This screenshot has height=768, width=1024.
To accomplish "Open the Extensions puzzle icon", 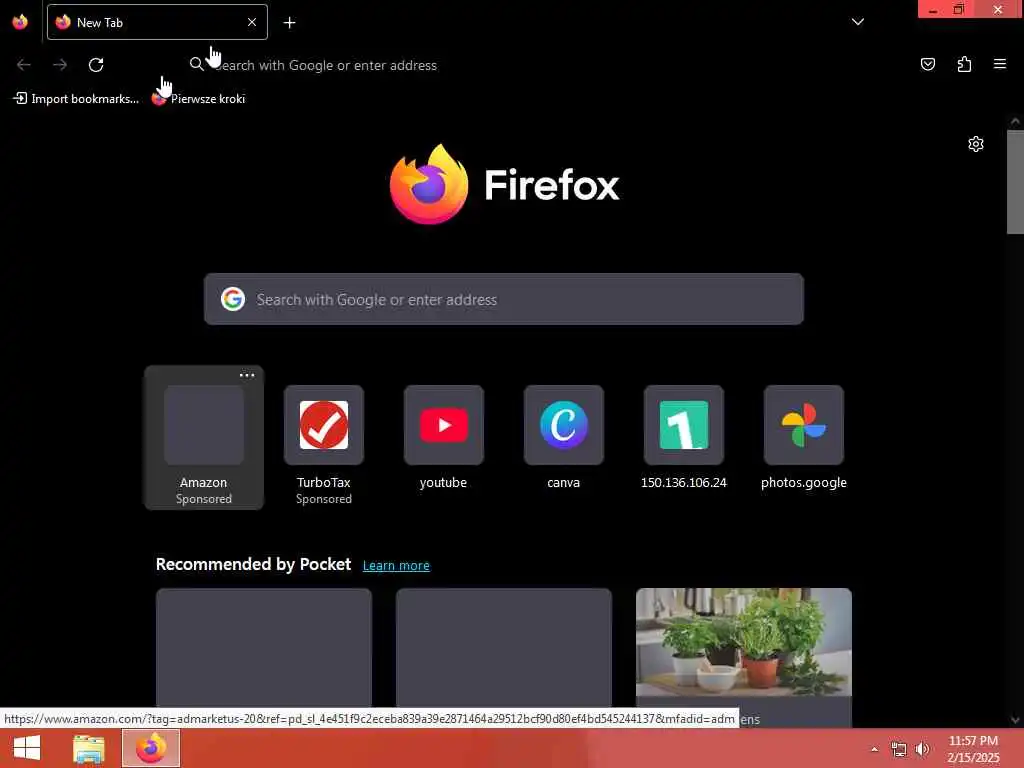I will tap(964, 64).
